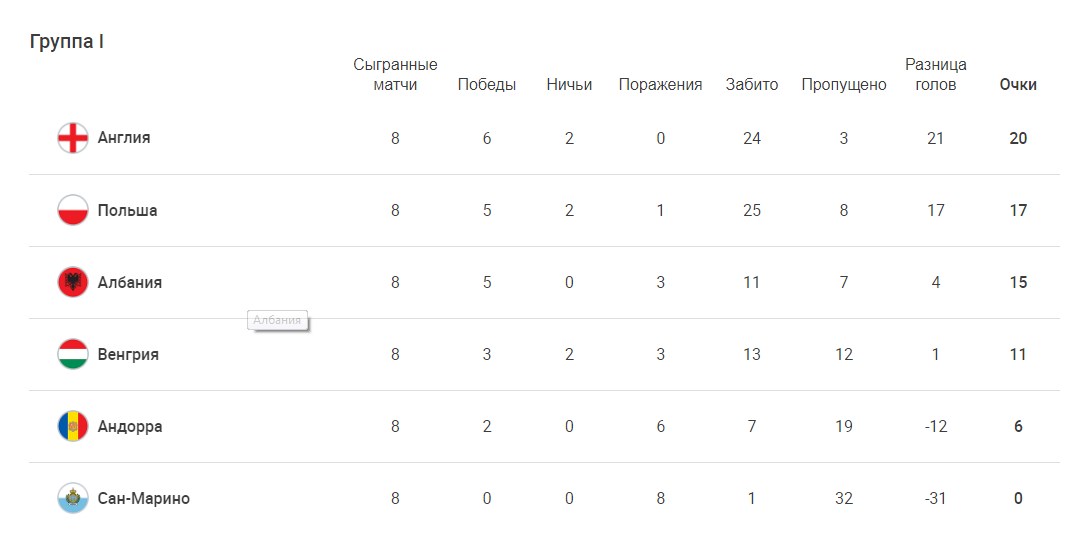
Task: Click the Сыгранные матчи column header
Action: point(395,75)
